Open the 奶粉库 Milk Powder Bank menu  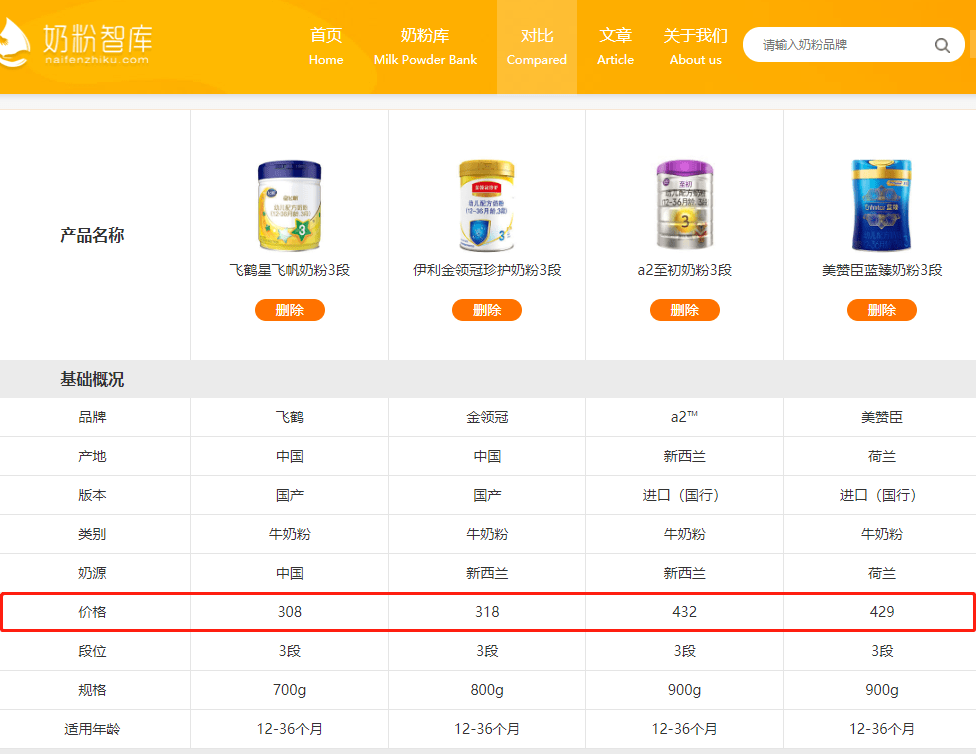point(425,47)
